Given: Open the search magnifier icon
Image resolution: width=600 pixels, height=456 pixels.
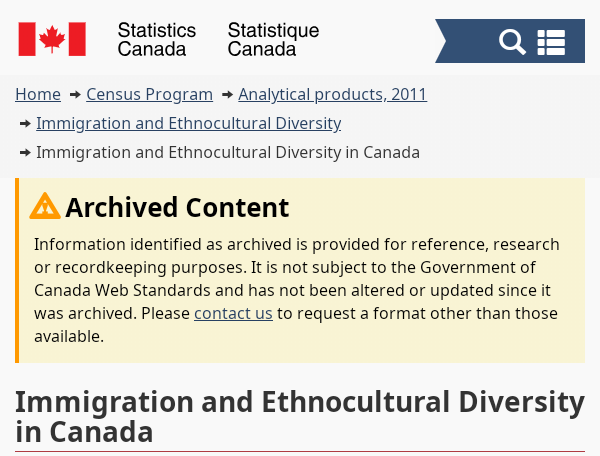Looking at the screenshot, I should [512, 41].
